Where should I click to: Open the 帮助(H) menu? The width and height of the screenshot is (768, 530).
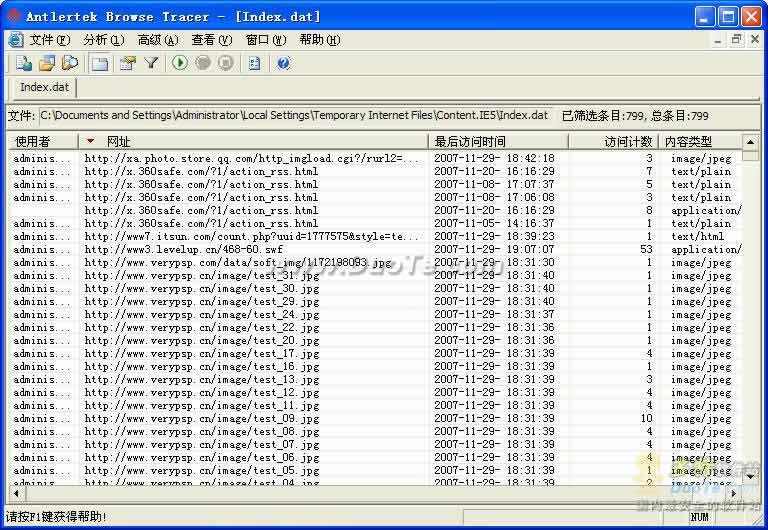[319, 40]
